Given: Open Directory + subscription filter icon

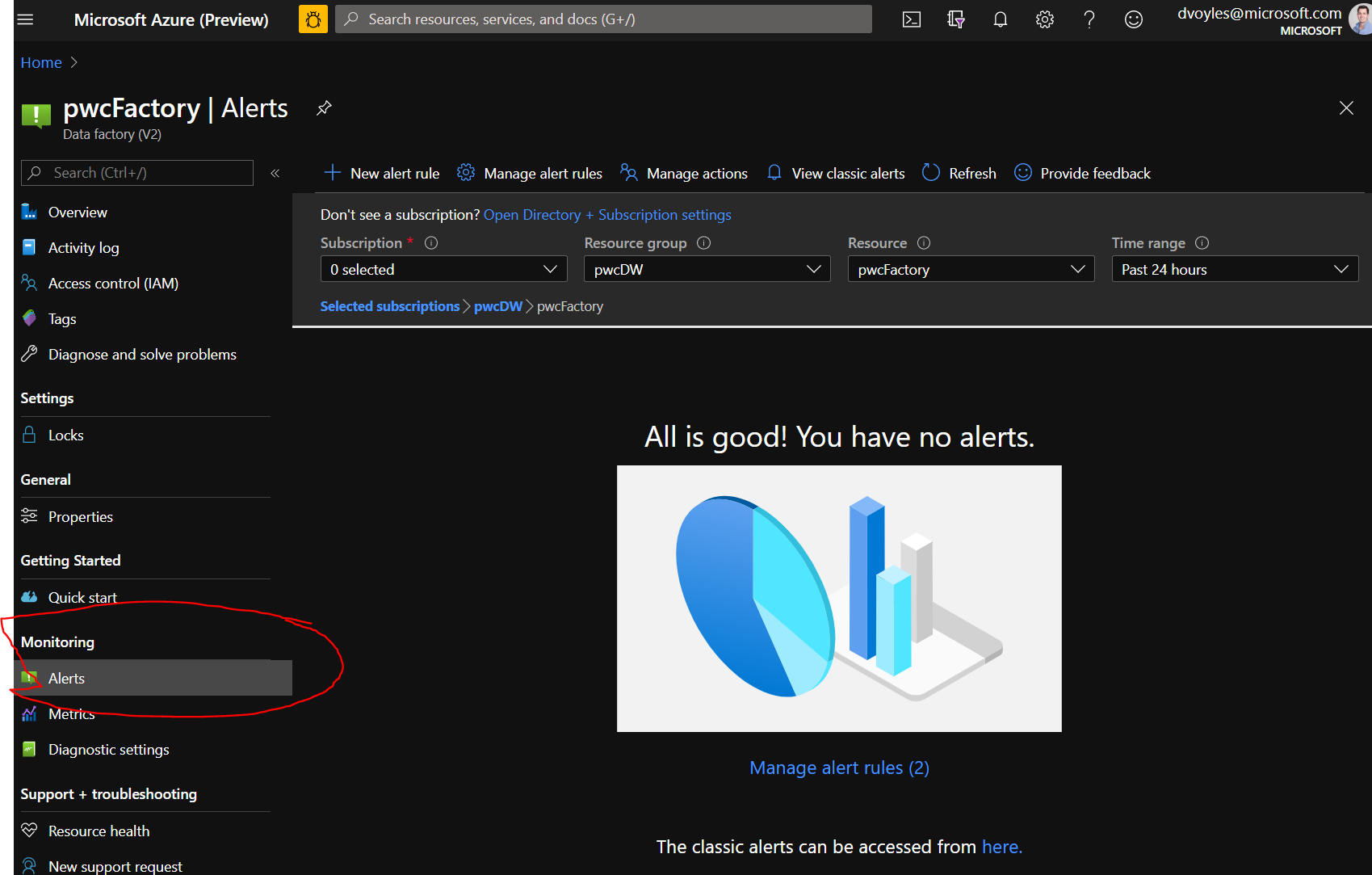Looking at the screenshot, I should (956, 19).
